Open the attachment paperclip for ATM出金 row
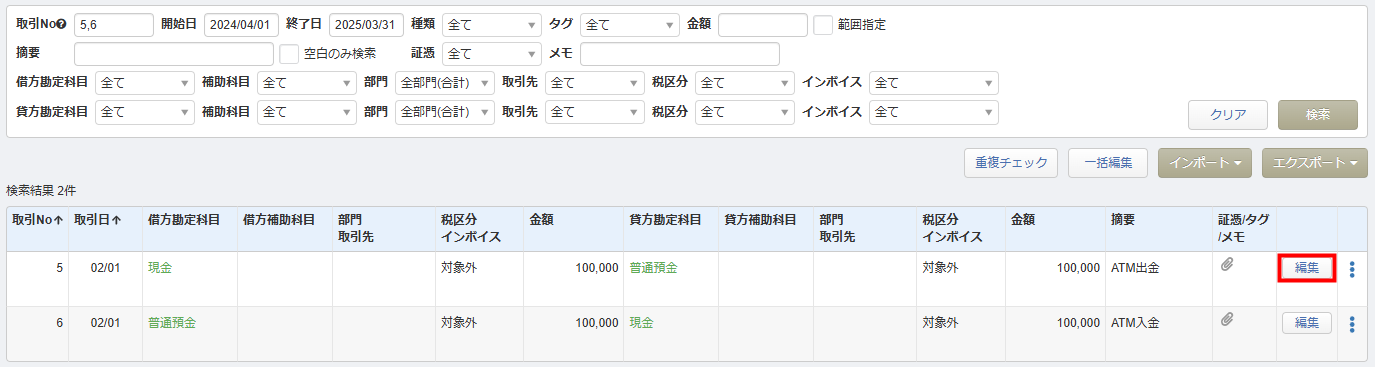Viewport: 1375px width, 367px height. pos(1226,266)
